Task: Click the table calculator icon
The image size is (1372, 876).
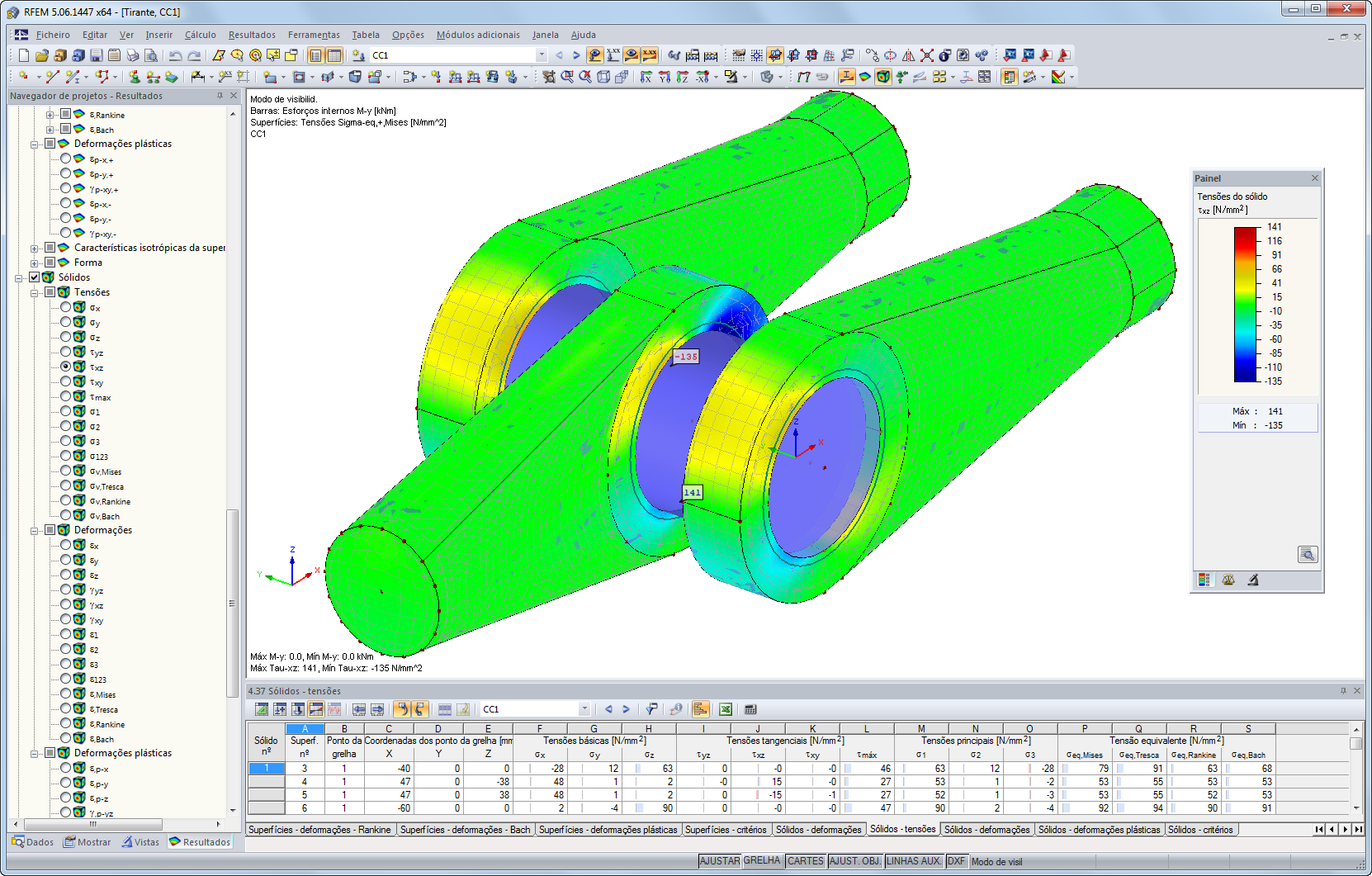Action: point(750,709)
